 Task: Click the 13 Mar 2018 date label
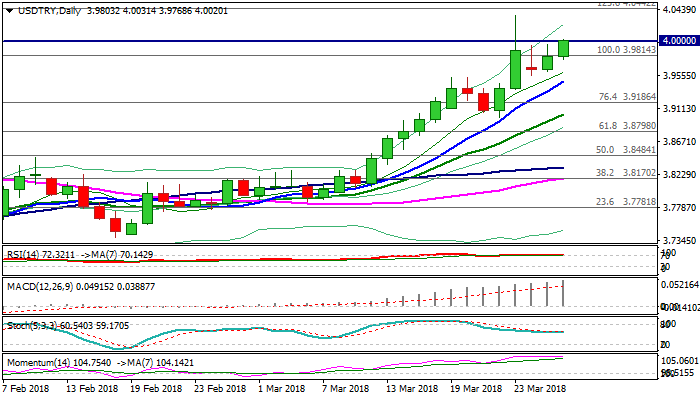[412, 389]
